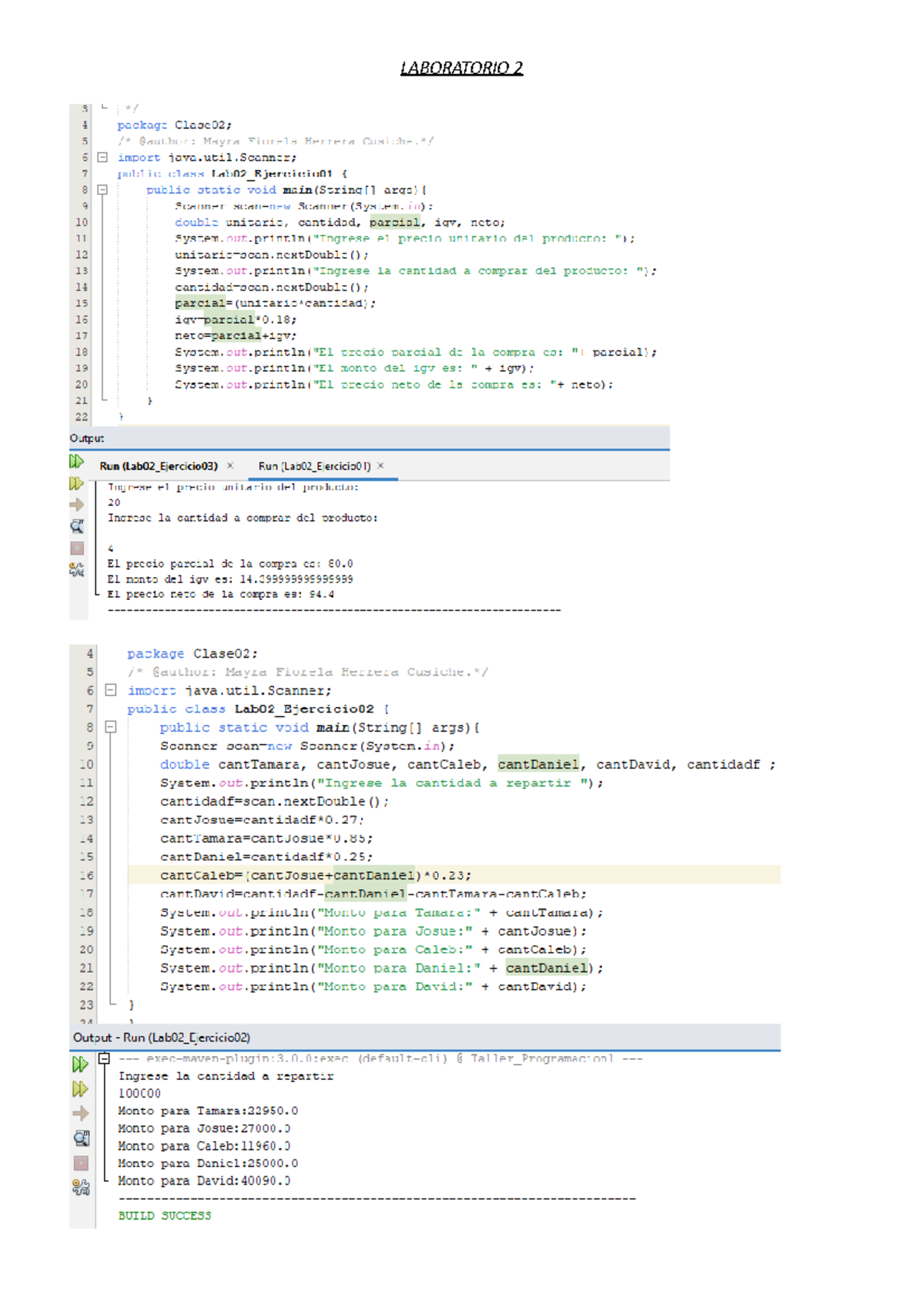Click green re-run icon in the Lab02_Ejercicio02 output
Viewport: 924px width, 1308px height.
[x=80, y=1065]
